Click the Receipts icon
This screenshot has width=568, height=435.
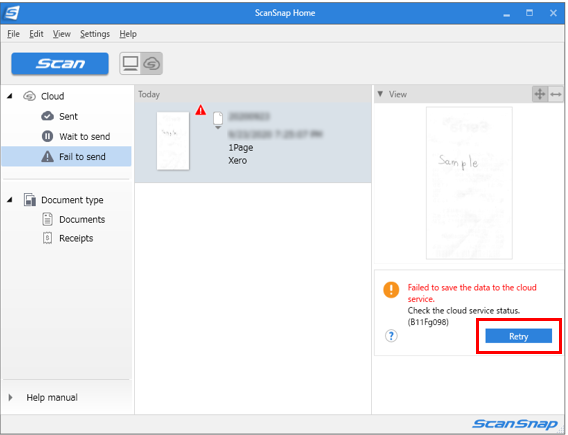(x=47, y=238)
